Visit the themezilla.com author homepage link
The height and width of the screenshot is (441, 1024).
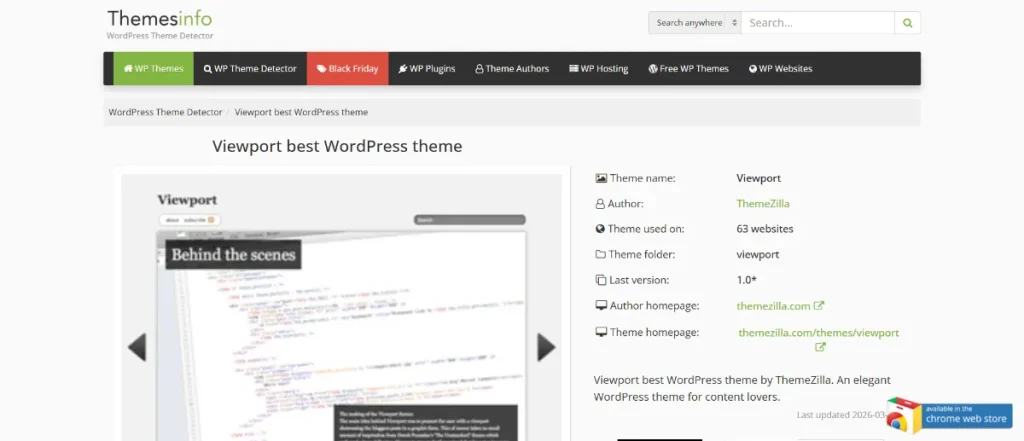point(773,306)
